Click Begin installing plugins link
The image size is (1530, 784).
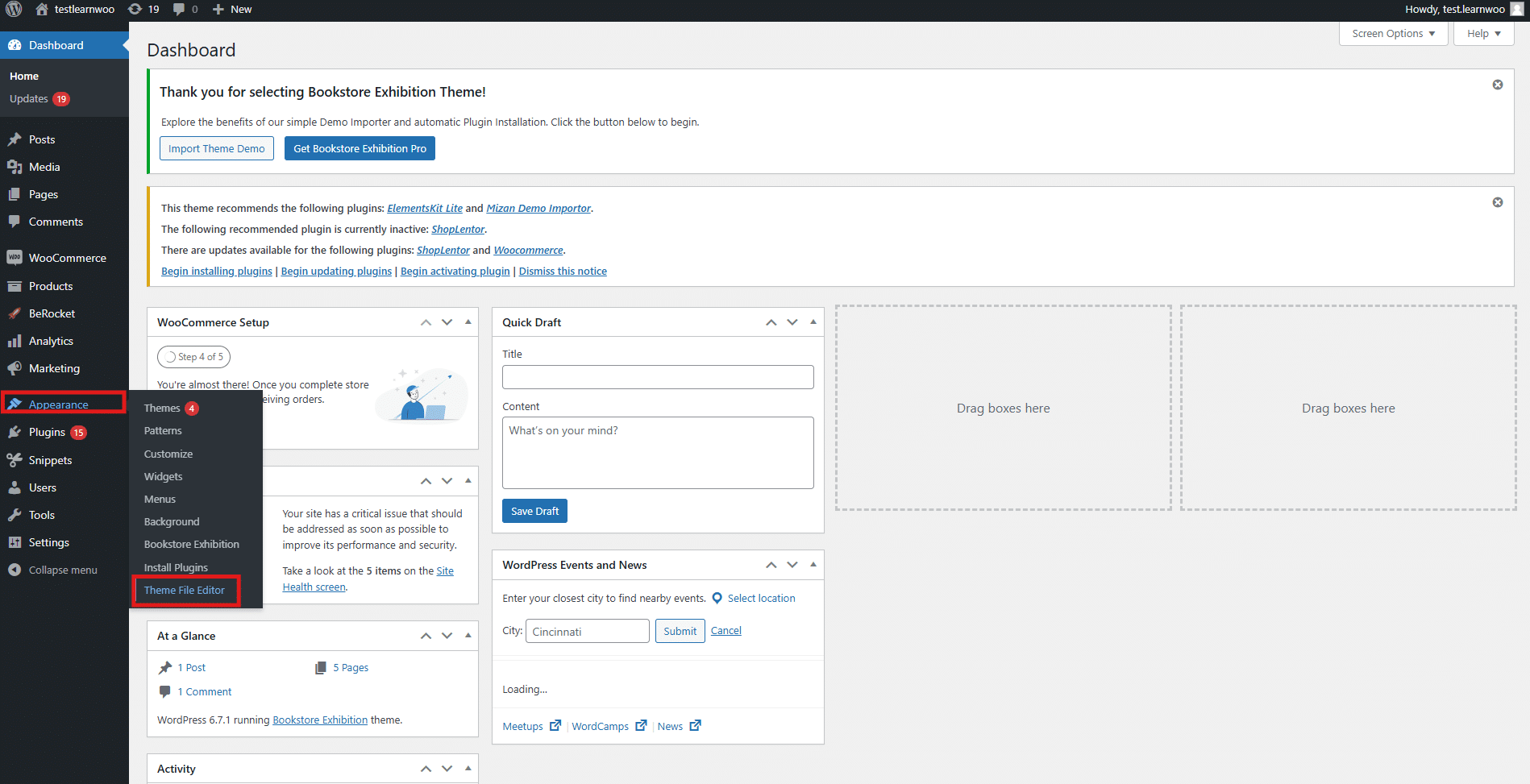pyautogui.click(x=217, y=271)
